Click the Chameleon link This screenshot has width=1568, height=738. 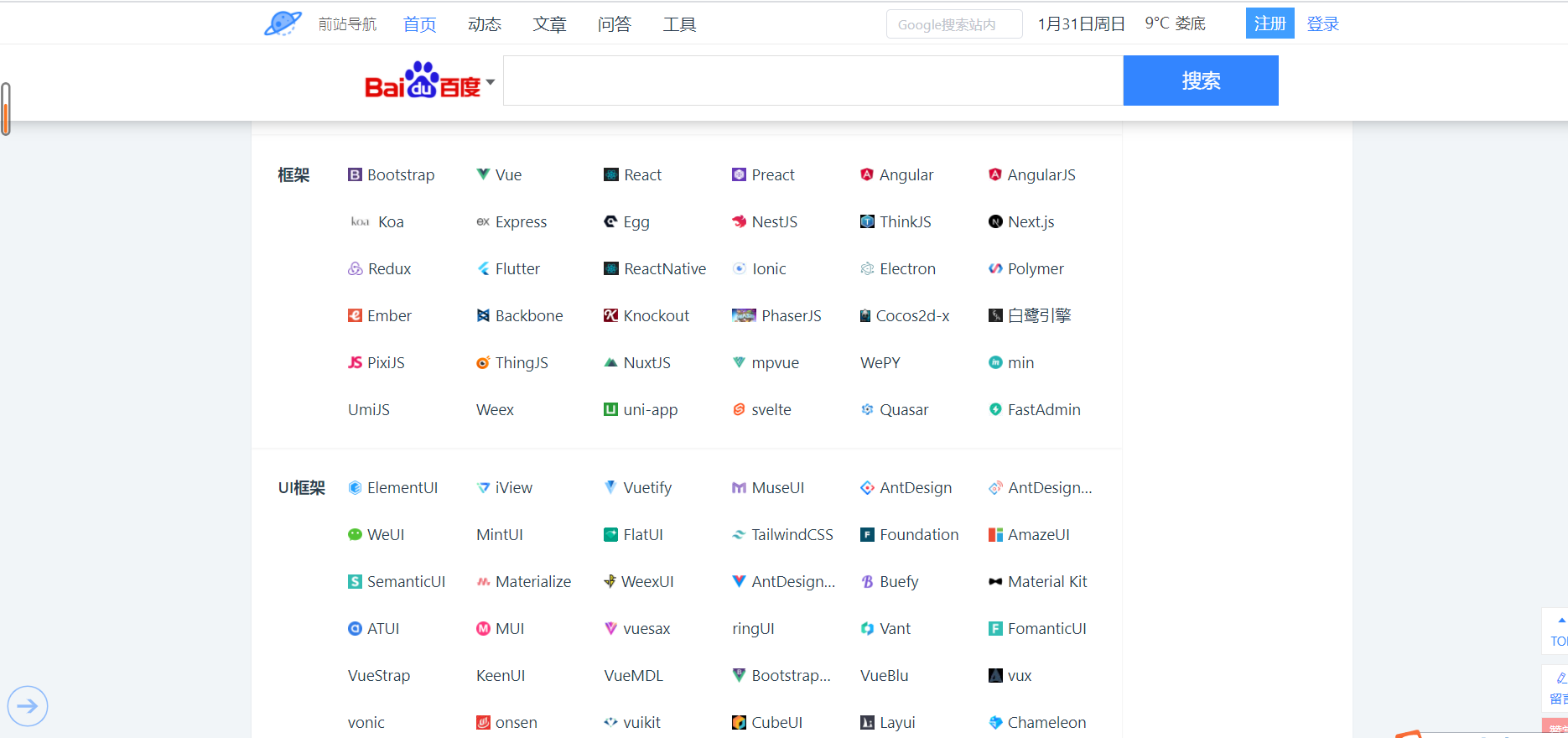click(x=1037, y=722)
